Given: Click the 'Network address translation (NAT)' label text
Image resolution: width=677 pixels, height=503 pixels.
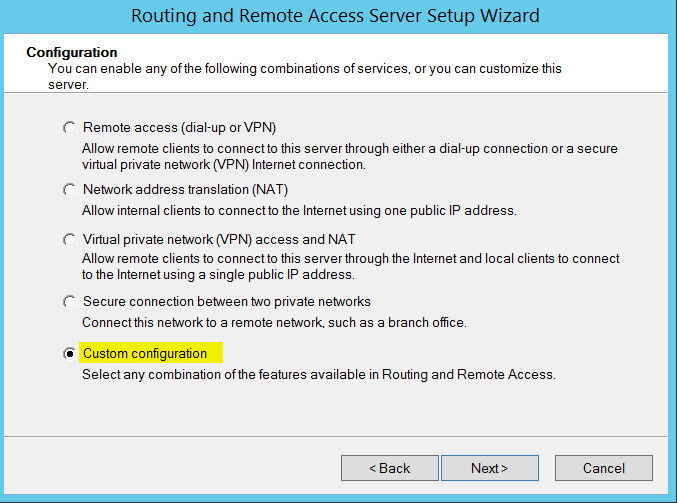Looking at the screenshot, I should (185, 190).
